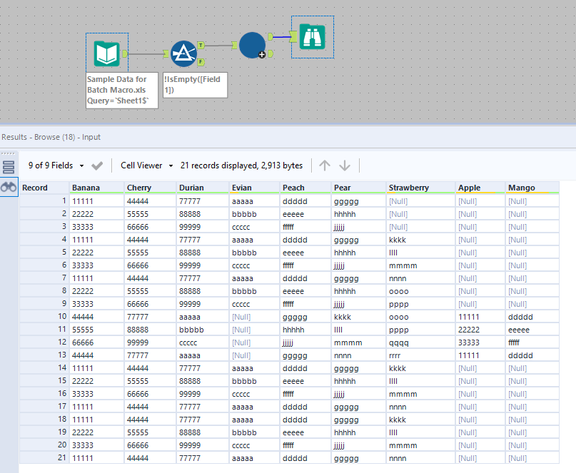Click the Banana cell in record 1

(x=97, y=201)
